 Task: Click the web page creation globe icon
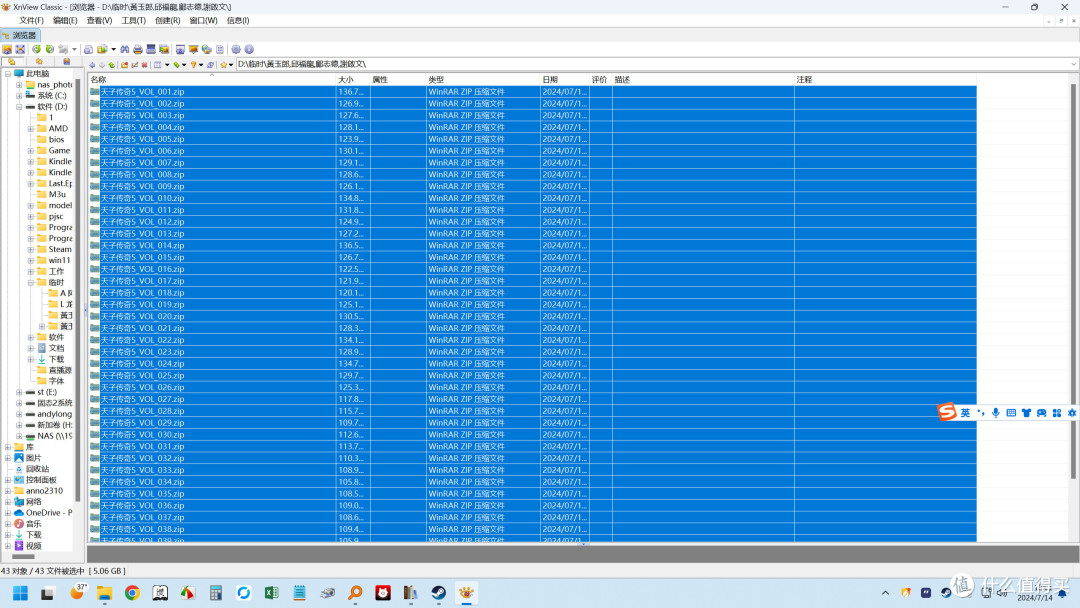pyautogui.click(x=207, y=49)
